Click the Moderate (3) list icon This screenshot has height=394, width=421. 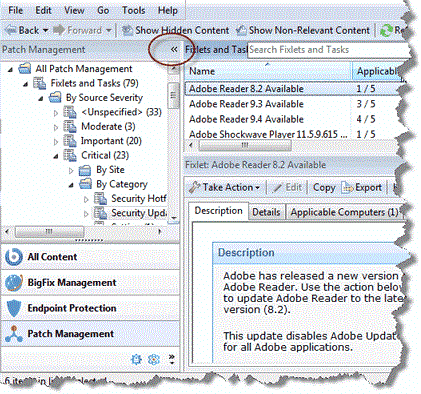[70, 127]
